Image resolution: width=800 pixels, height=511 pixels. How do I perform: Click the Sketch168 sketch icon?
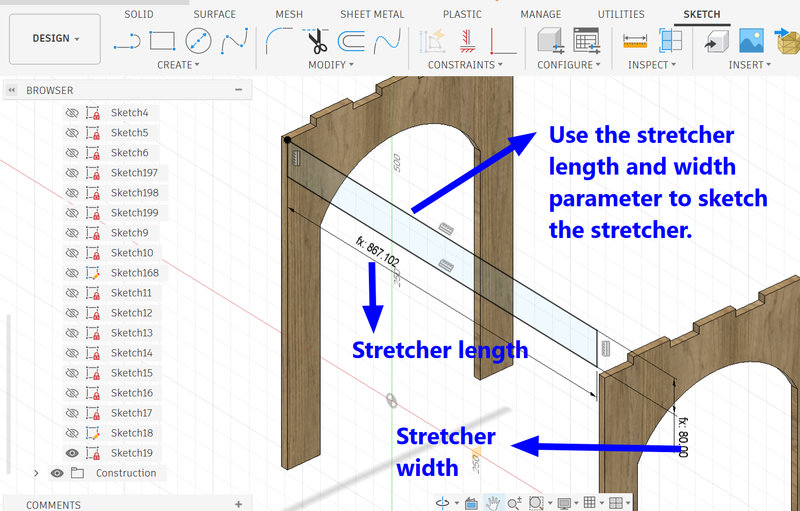tap(93, 273)
